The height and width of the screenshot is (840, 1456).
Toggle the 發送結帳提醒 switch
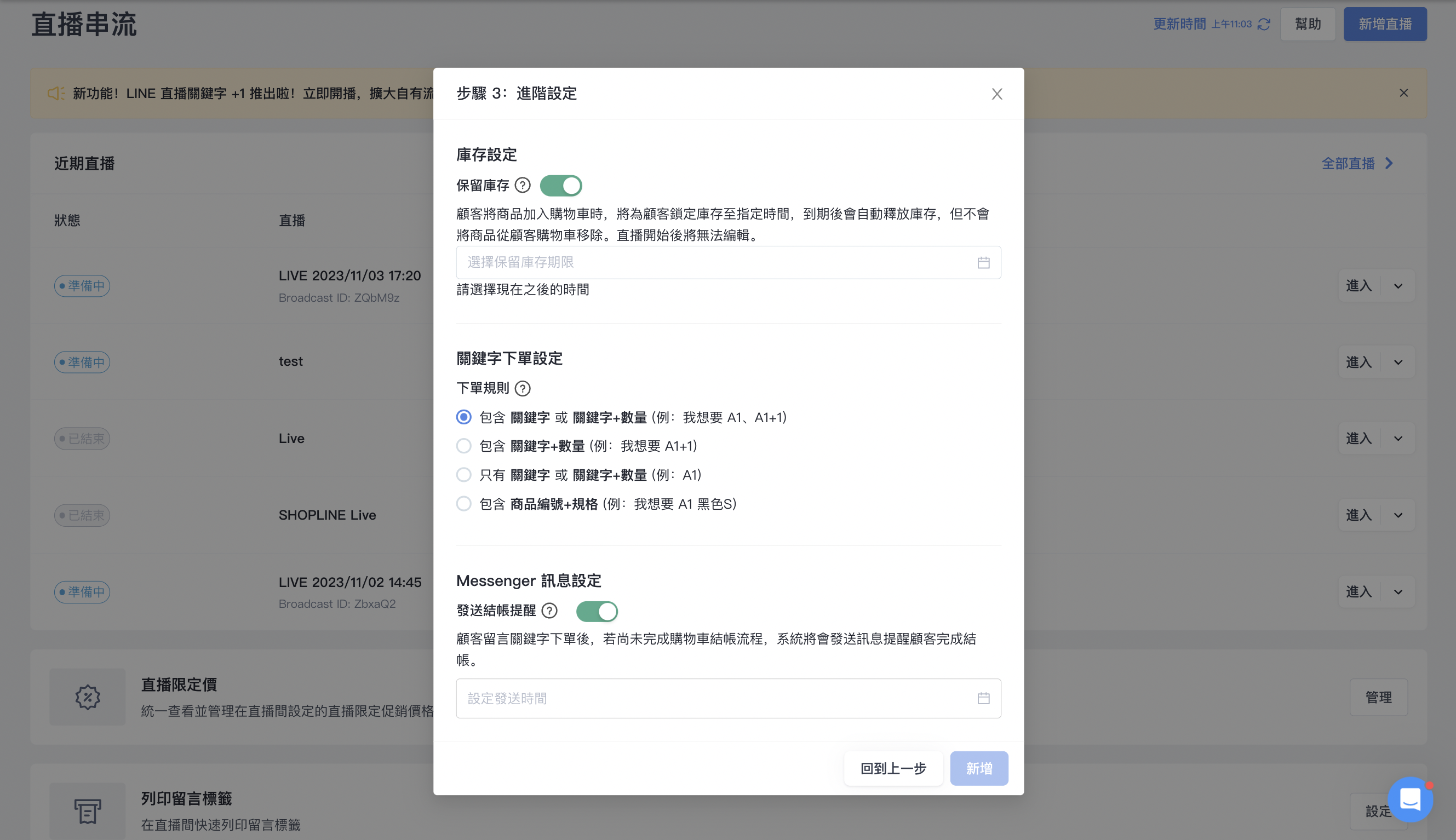point(597,611)
